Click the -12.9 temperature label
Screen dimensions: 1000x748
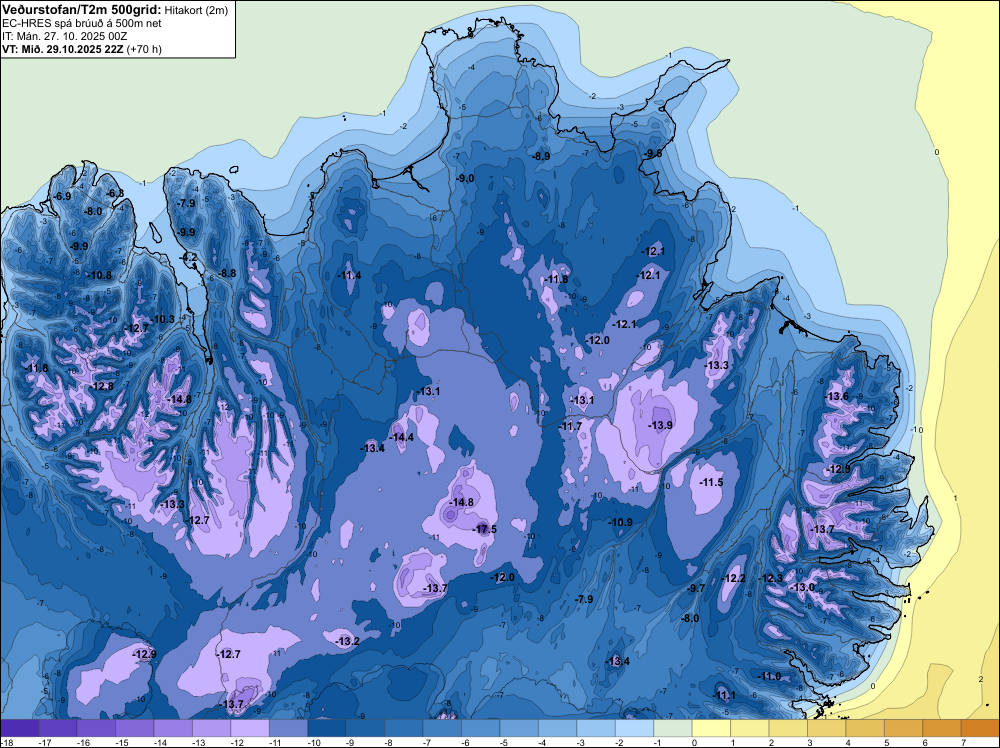click(144, 654)
